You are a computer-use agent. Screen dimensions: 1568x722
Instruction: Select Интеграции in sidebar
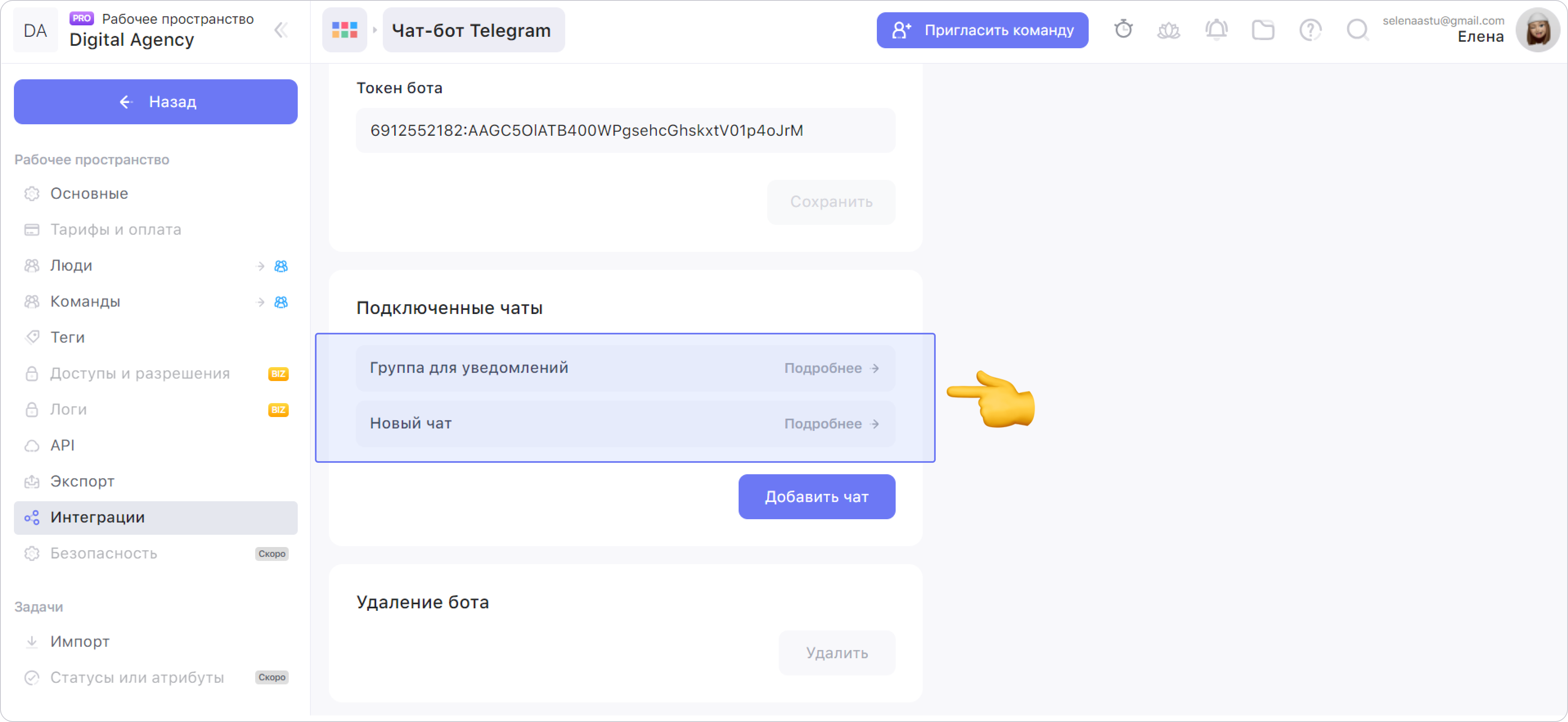(x=156, y=517)
